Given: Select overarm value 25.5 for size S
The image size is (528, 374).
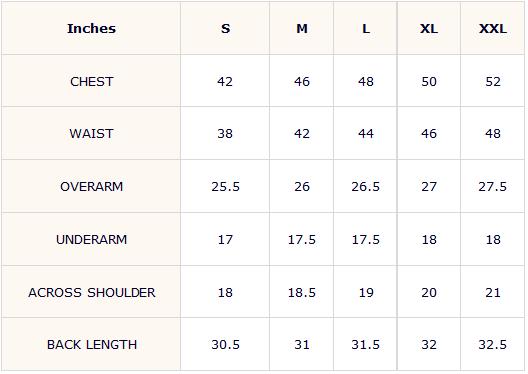Looking at the screenshot, I should click(x=225, y=186).
